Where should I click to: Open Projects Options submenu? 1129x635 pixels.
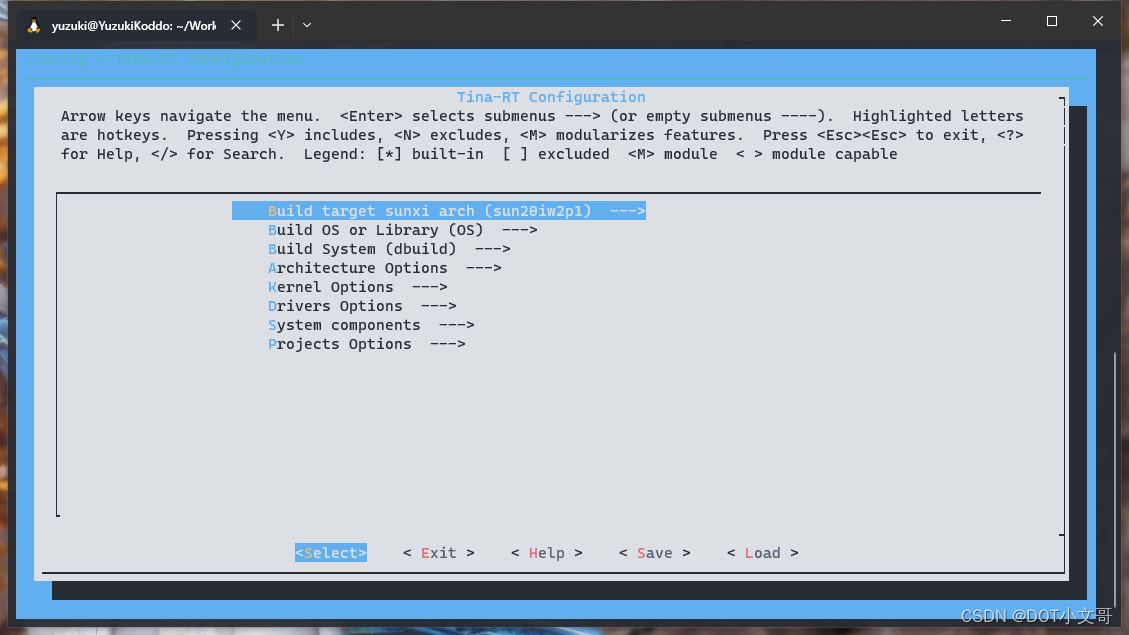[x=366, y=344]
